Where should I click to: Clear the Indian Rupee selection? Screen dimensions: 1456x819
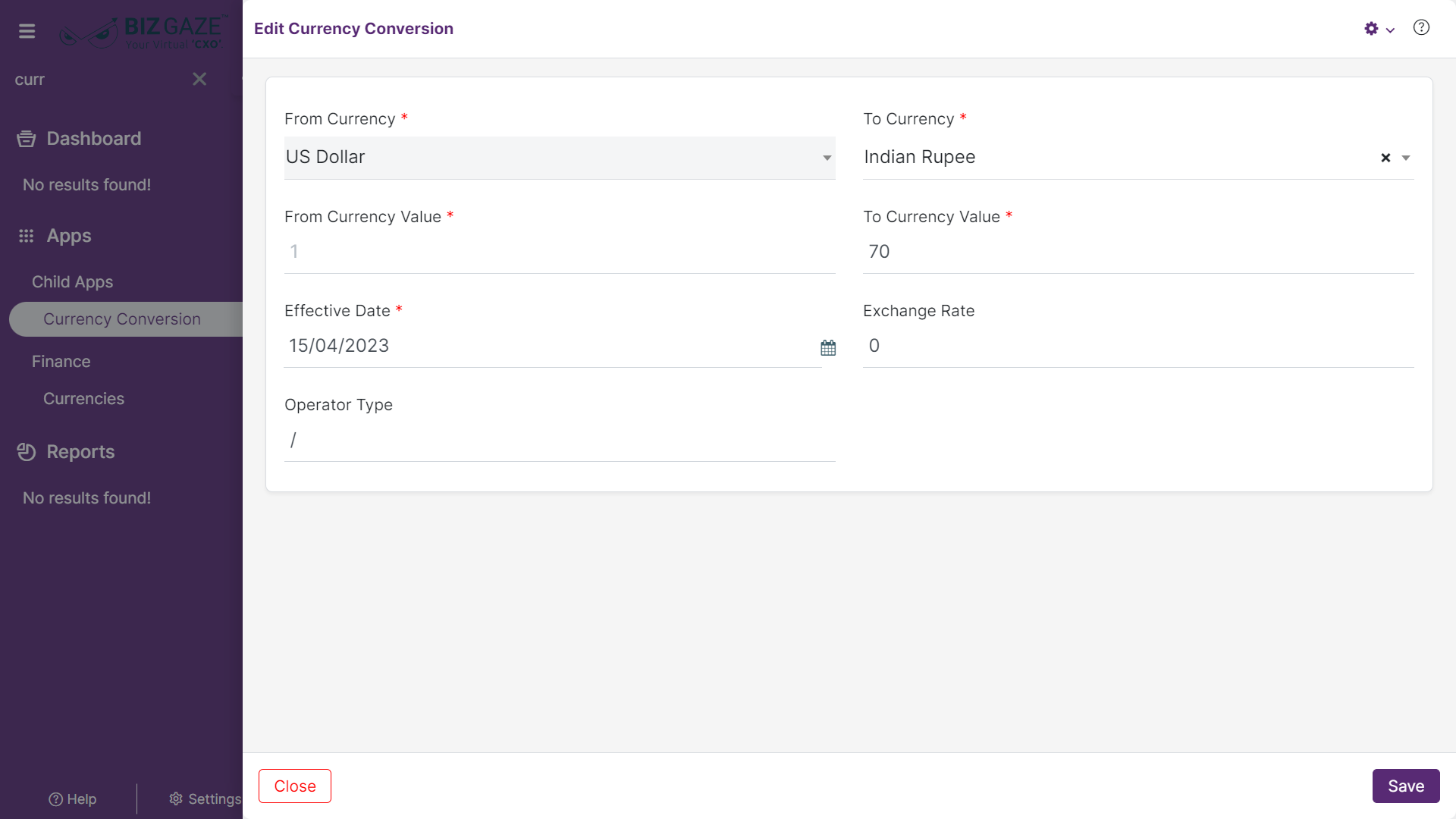tap(1385, 158)
